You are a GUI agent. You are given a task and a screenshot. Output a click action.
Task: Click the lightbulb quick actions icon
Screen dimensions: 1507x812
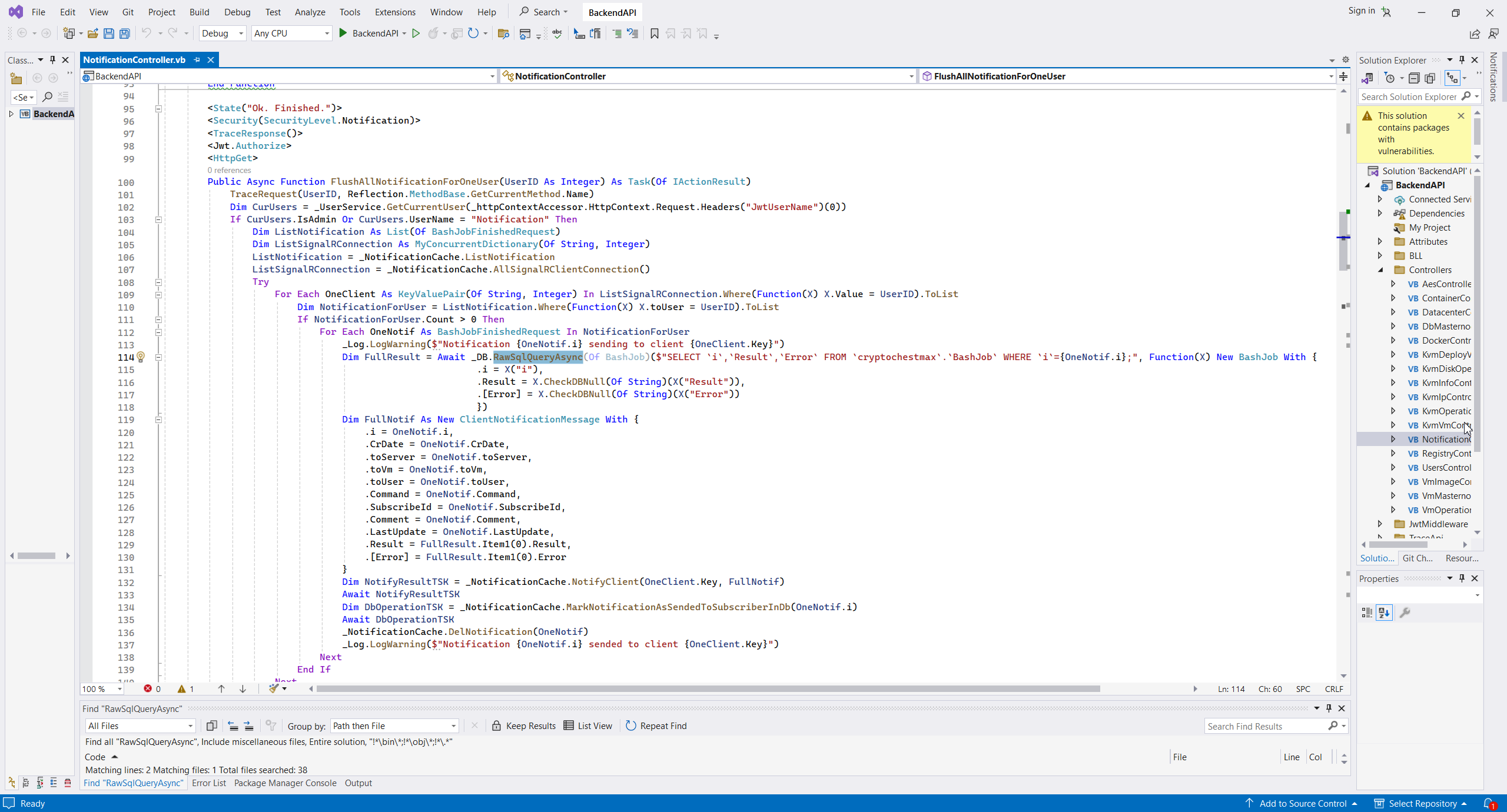[141, 357]
